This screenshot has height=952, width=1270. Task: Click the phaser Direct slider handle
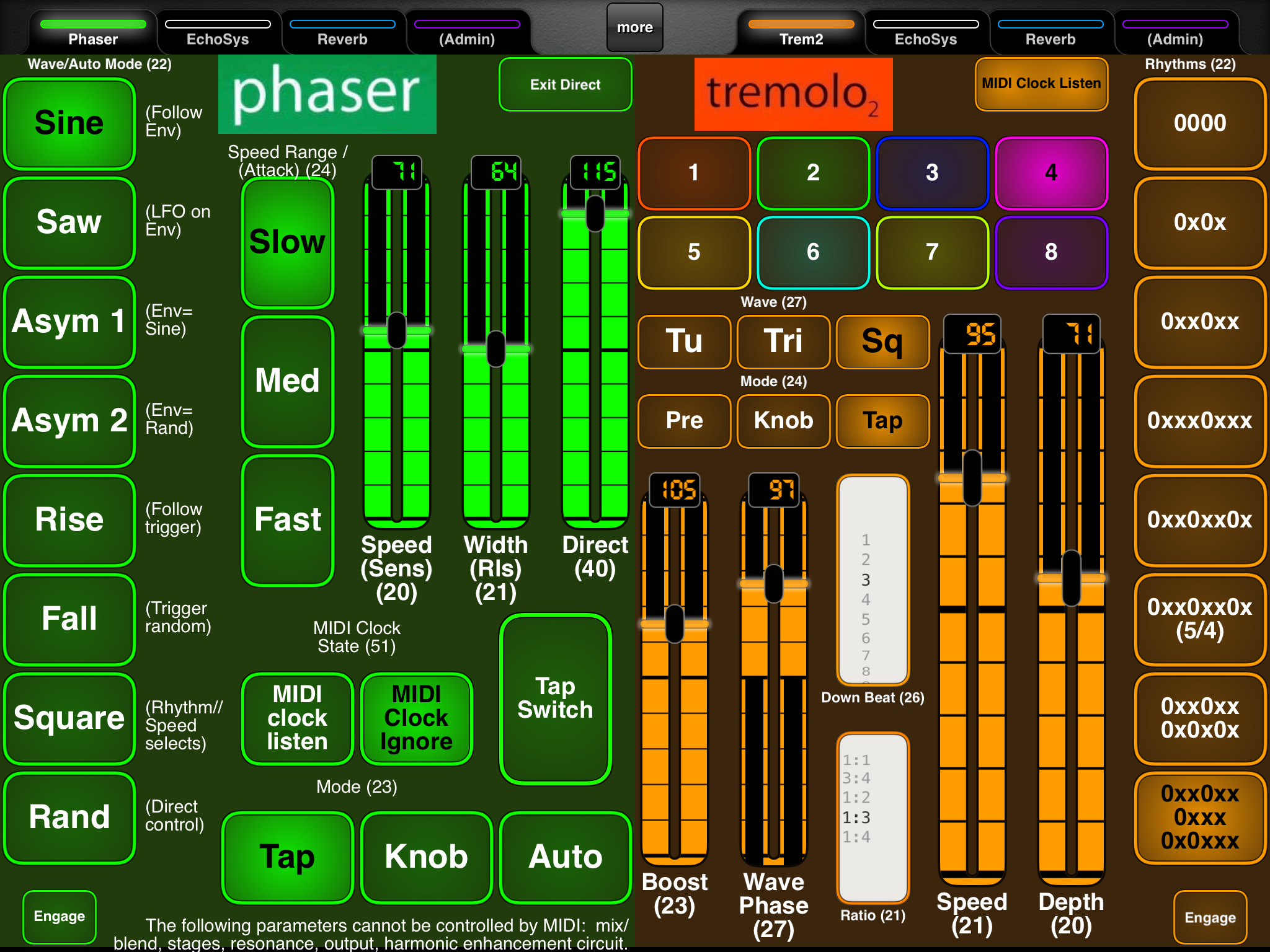595,214
